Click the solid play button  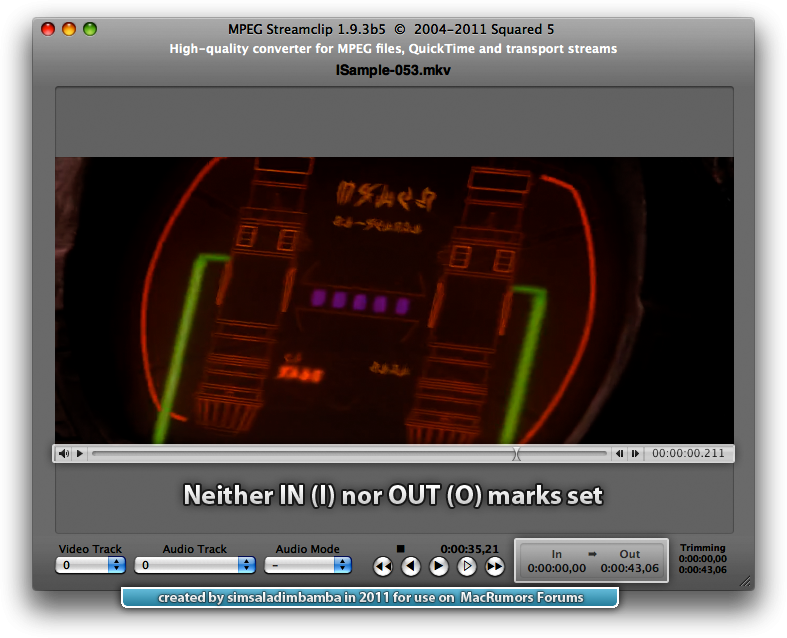click(x=439, y=567)
